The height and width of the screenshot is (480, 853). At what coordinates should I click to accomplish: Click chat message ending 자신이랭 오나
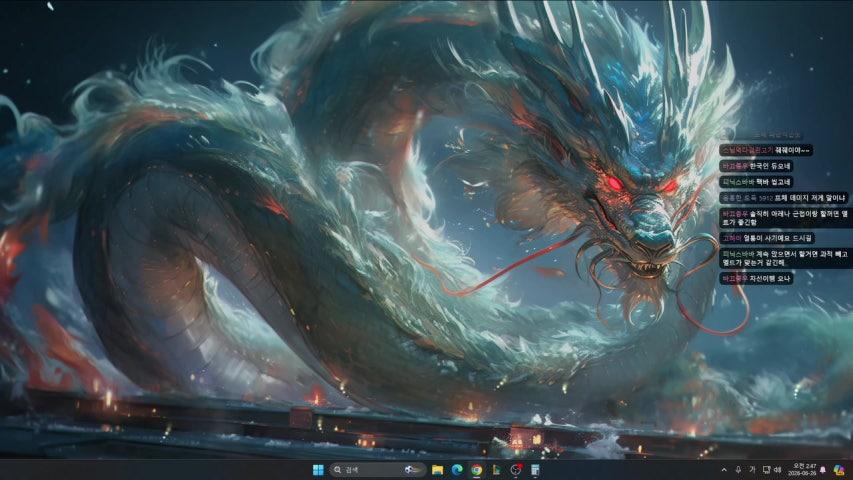tap(757, 278)
